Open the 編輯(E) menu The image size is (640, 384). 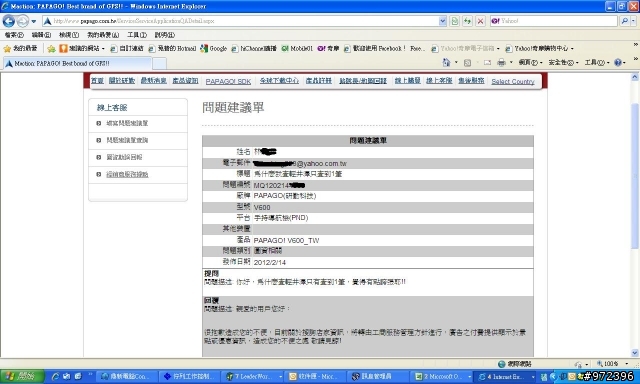(41, 35)
